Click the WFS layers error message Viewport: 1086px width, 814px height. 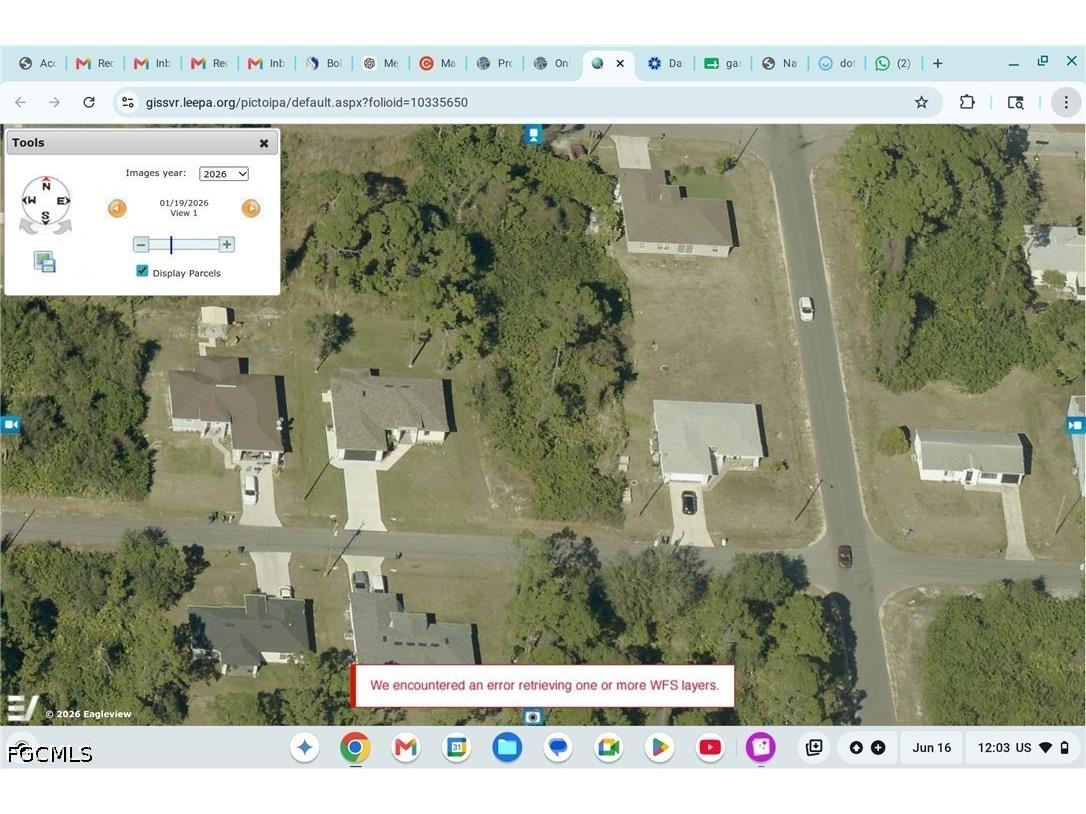pyautogui.click(x=544, y=685)
